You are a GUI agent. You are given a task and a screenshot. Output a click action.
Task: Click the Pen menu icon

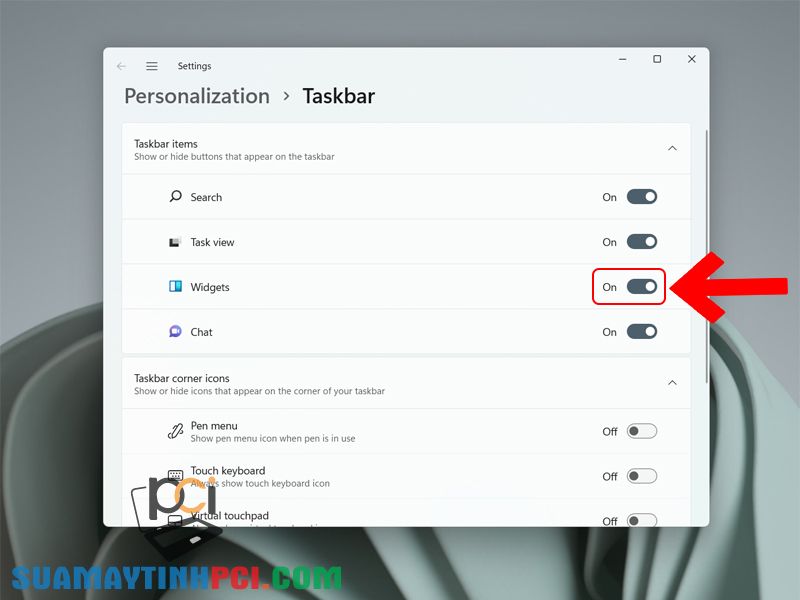176,432
